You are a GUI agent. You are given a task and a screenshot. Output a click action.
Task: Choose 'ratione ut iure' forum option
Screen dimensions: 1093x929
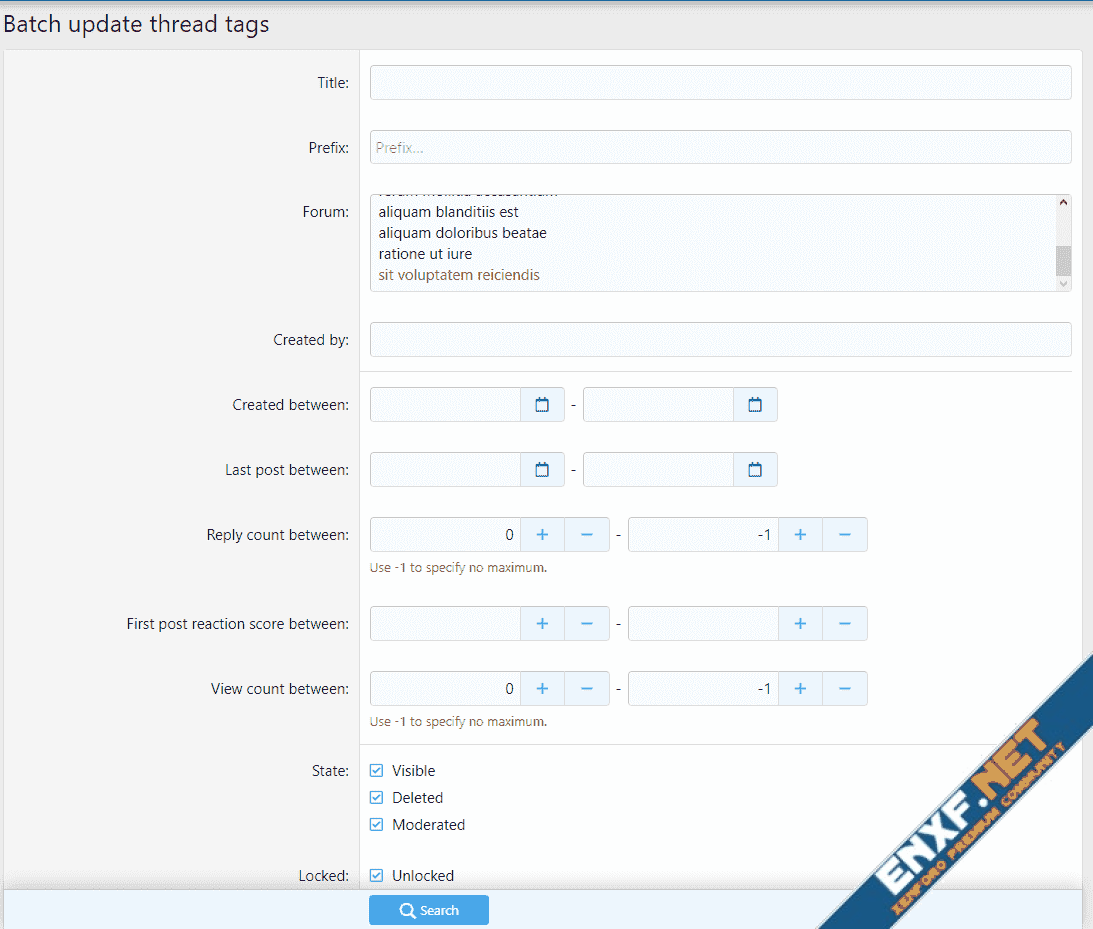click(x=425, y=254)
